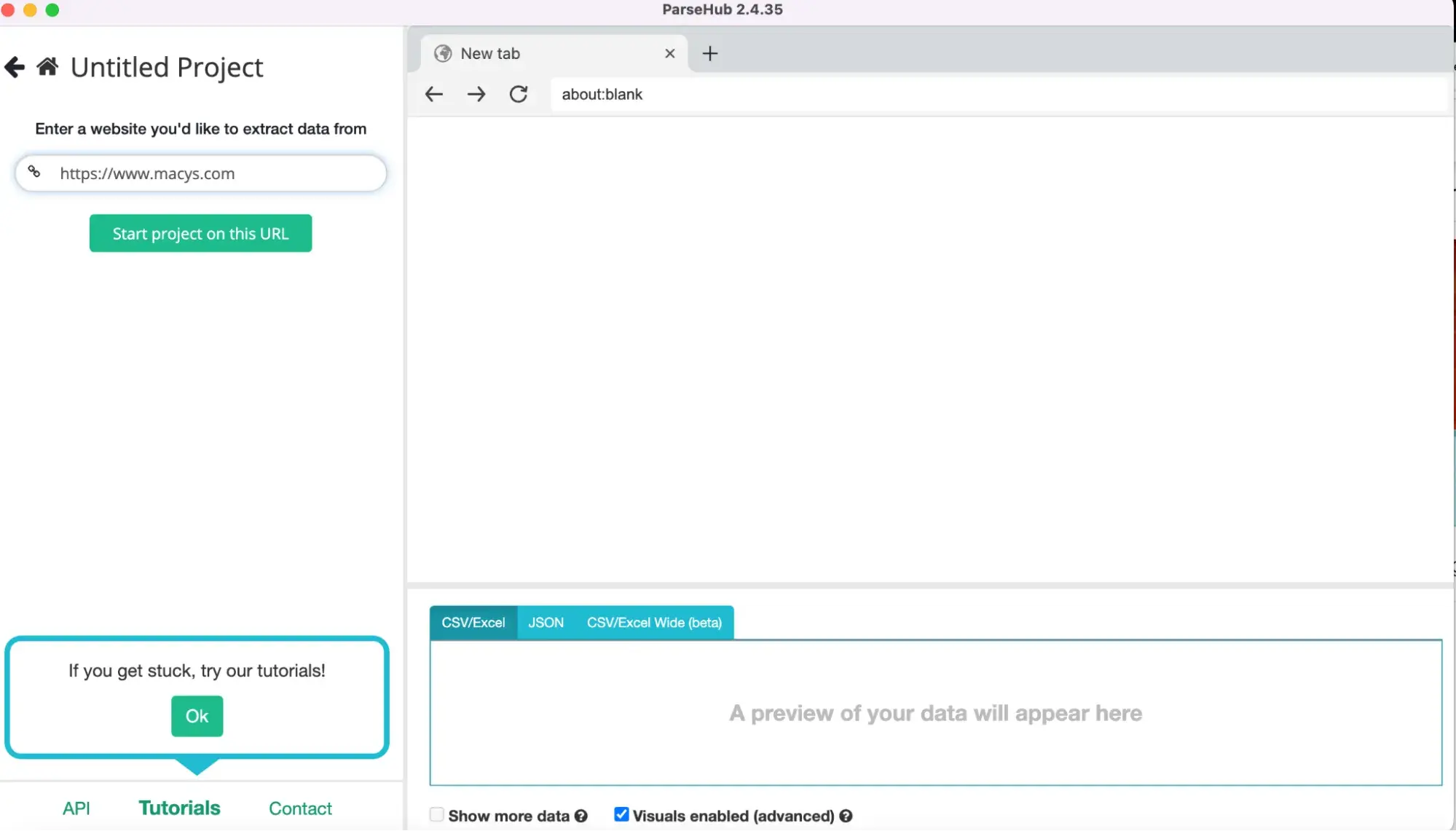The width and height of the screenshot is (1456, 831).
Task: Select the New tab browser tab
Action: coord(554,53)
